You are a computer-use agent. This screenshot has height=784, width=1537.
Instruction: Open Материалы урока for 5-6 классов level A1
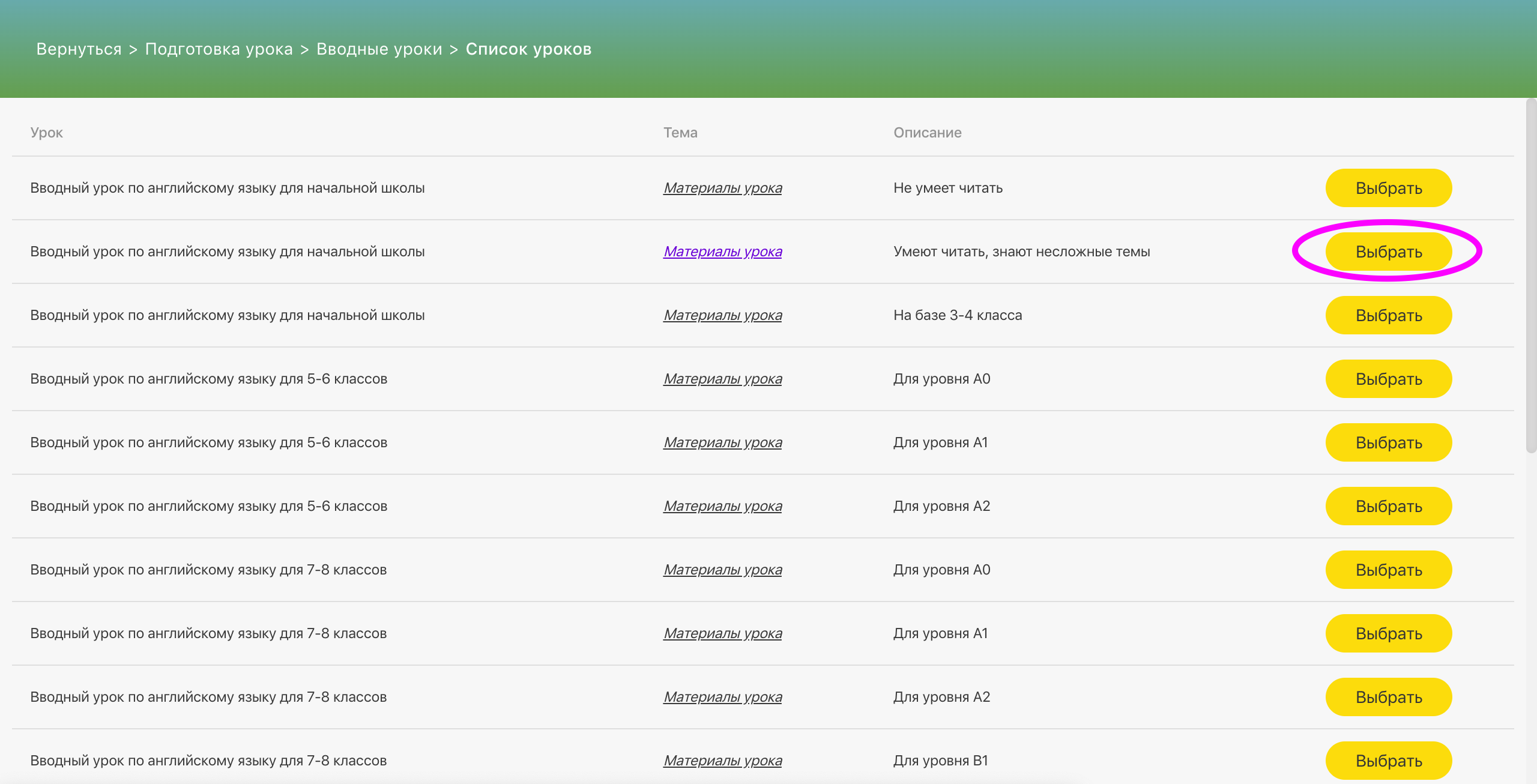click(723, 442)
